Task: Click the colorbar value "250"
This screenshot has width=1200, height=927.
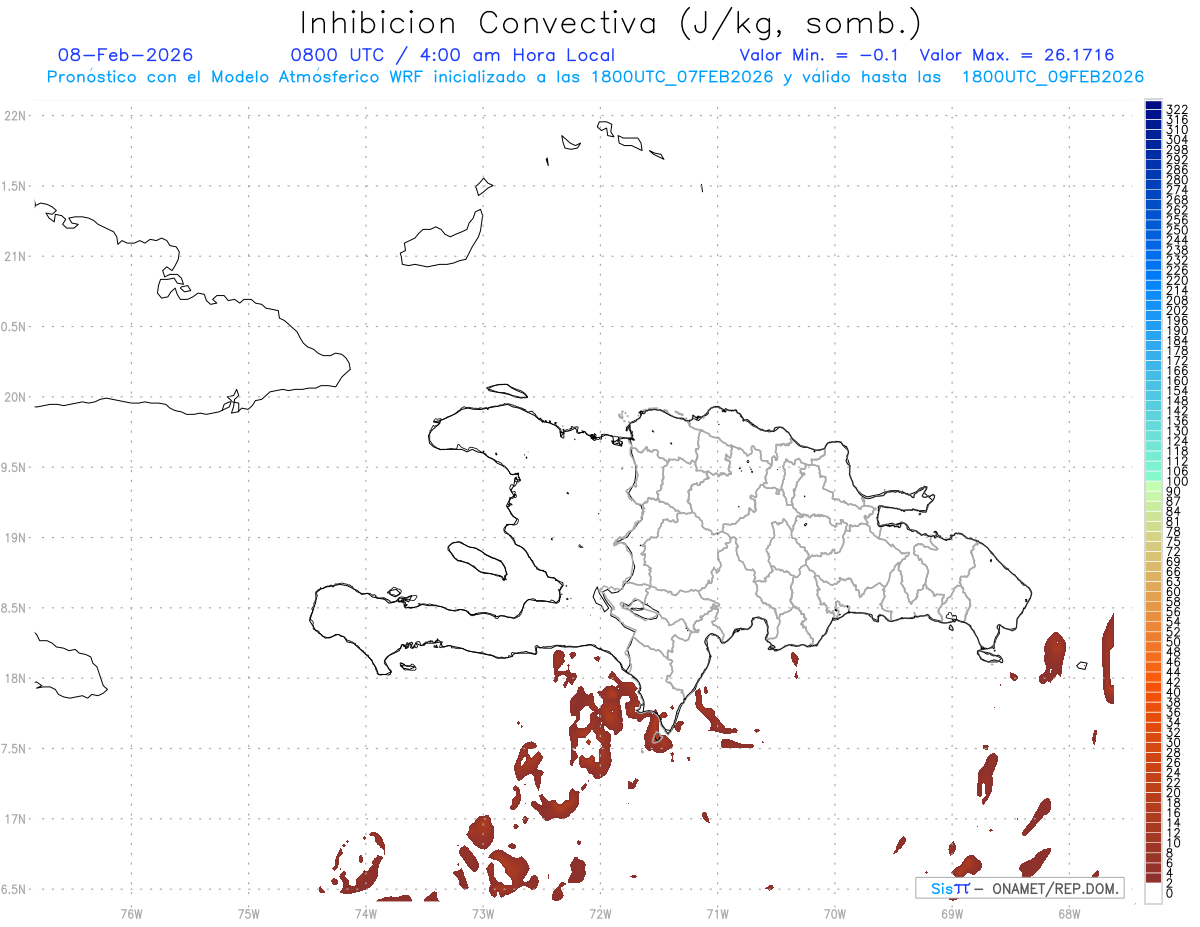Action: tap(1177, 230)
